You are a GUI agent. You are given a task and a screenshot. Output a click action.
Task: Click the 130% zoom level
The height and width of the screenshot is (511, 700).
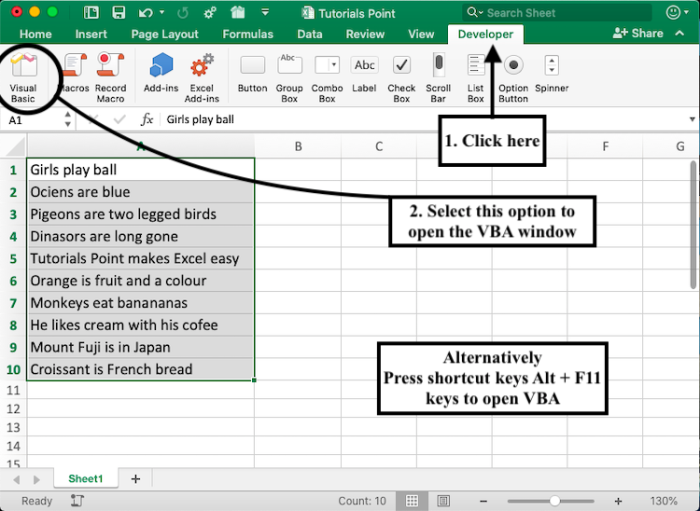[x=664, y=501]
